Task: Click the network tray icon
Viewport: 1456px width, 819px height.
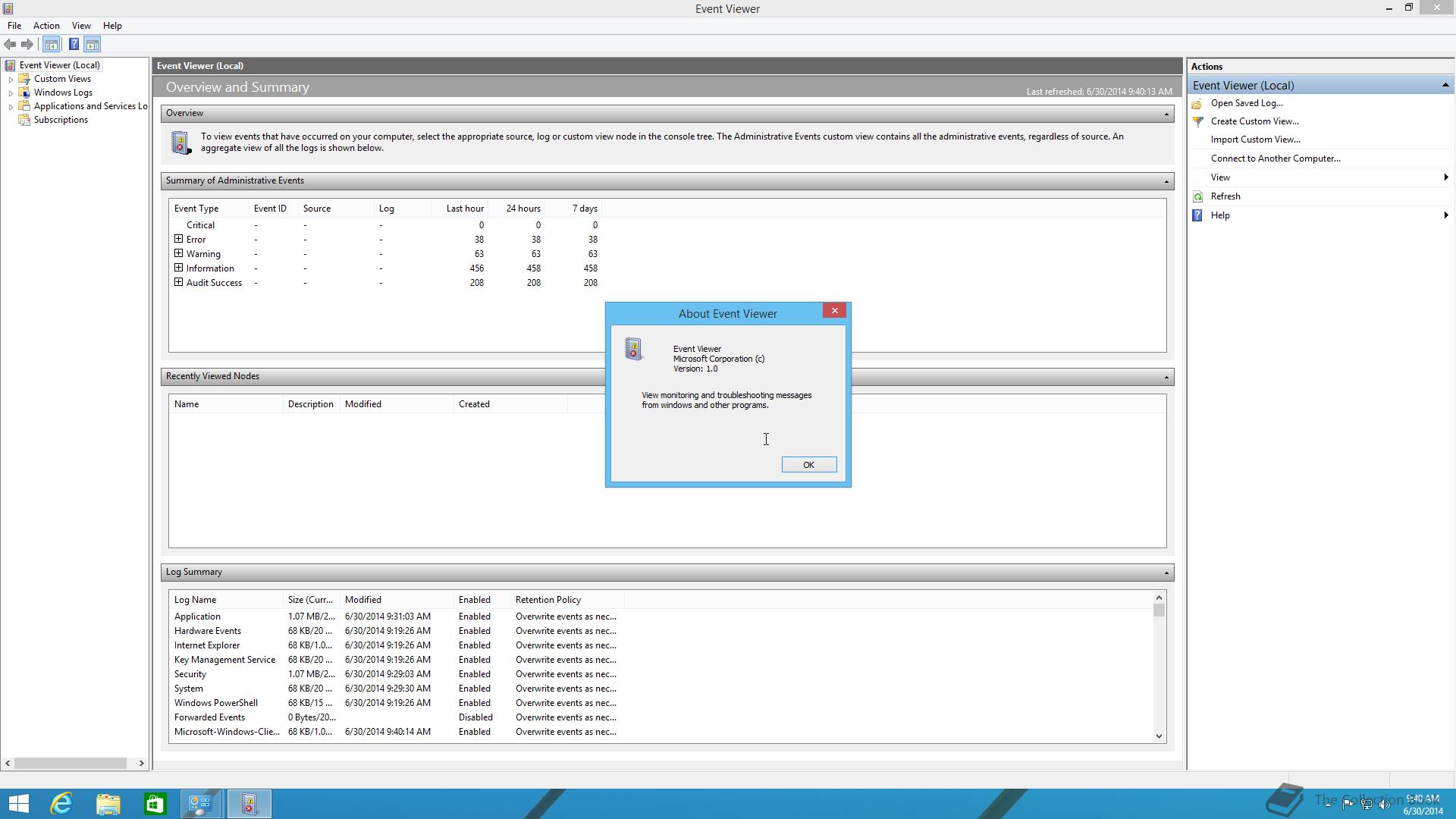Action: 1367,805
